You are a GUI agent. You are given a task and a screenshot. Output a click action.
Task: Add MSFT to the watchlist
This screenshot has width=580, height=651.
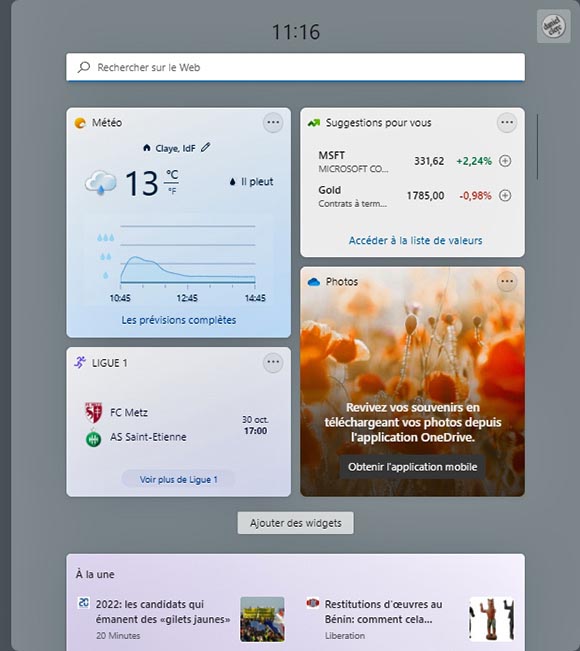pos(505,161)
